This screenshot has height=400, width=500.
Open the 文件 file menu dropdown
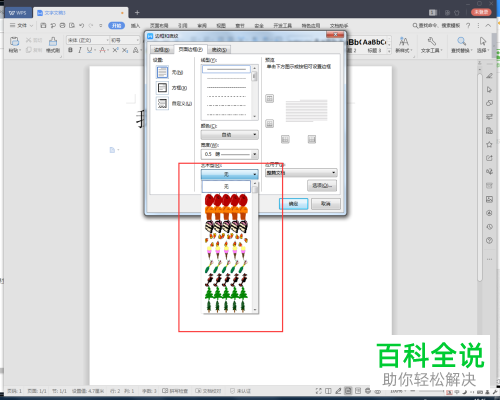click(x=22, y=25)
